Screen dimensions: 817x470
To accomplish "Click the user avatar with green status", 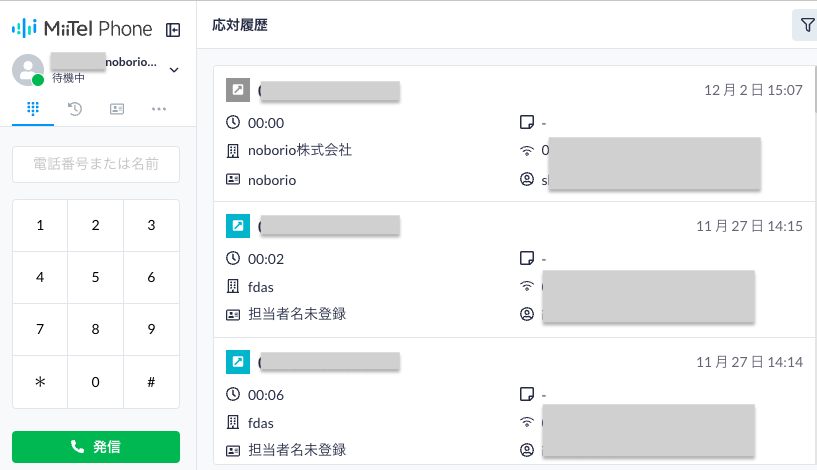I will [x=28, y=70].
